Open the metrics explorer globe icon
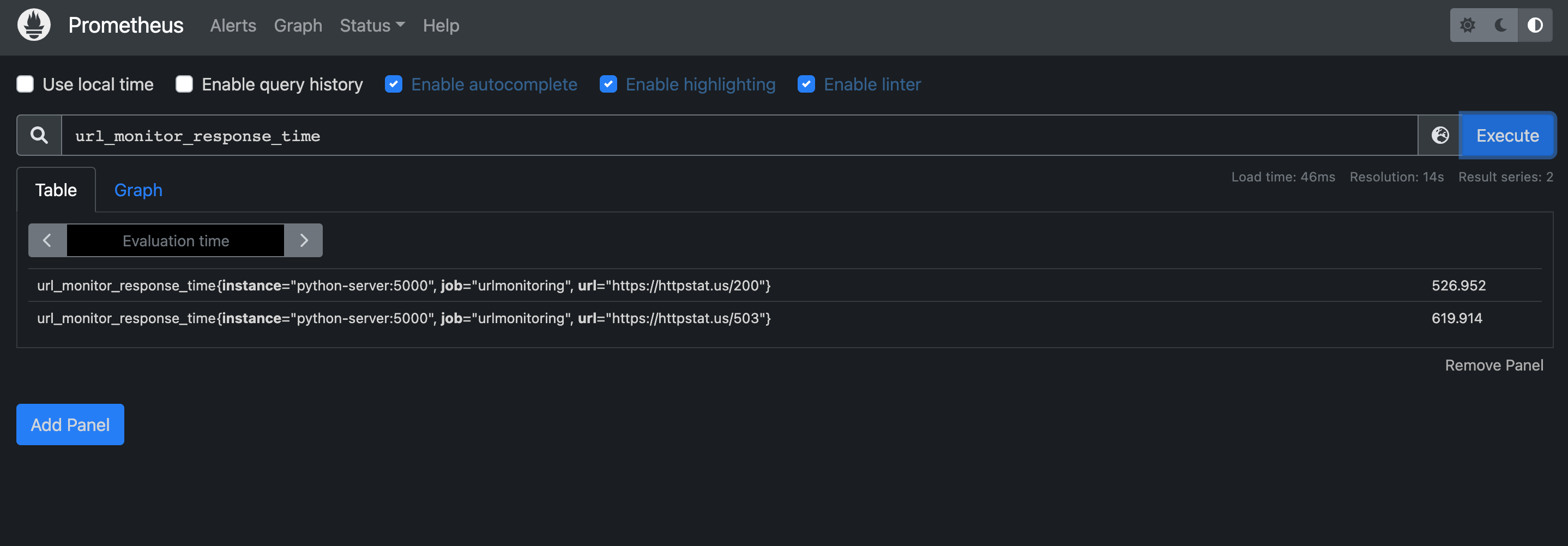This screenshot has height=546, width=1568. click(1439, 135)
